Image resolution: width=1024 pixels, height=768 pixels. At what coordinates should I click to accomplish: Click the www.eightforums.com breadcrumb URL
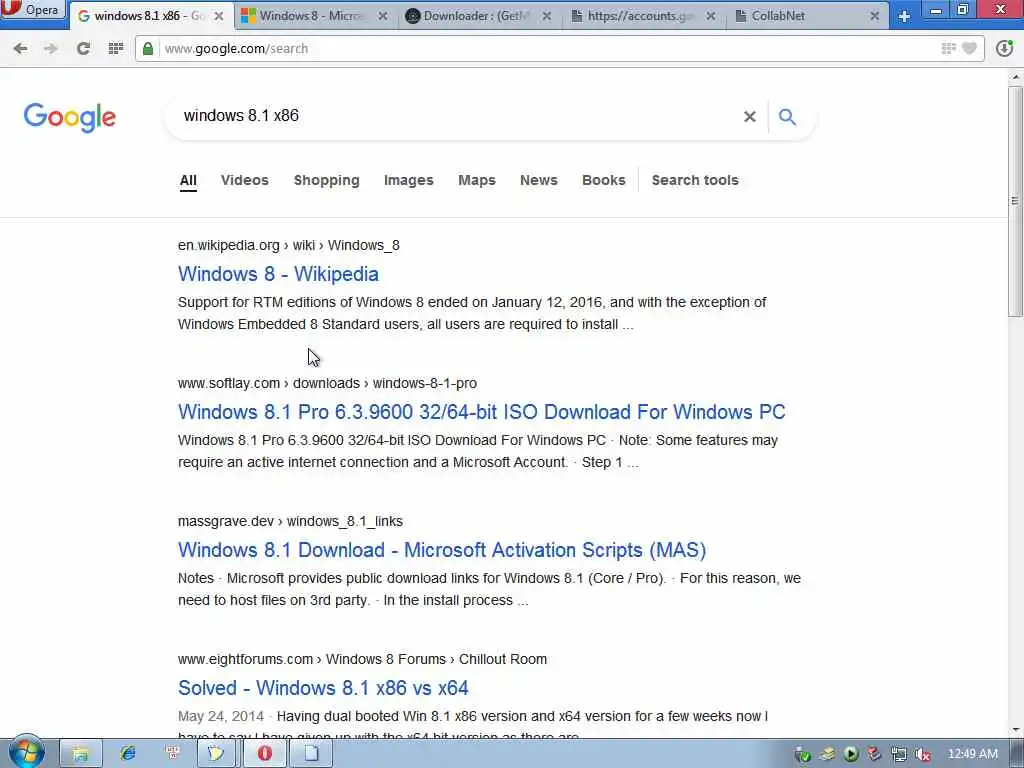(x=362, y=659)
